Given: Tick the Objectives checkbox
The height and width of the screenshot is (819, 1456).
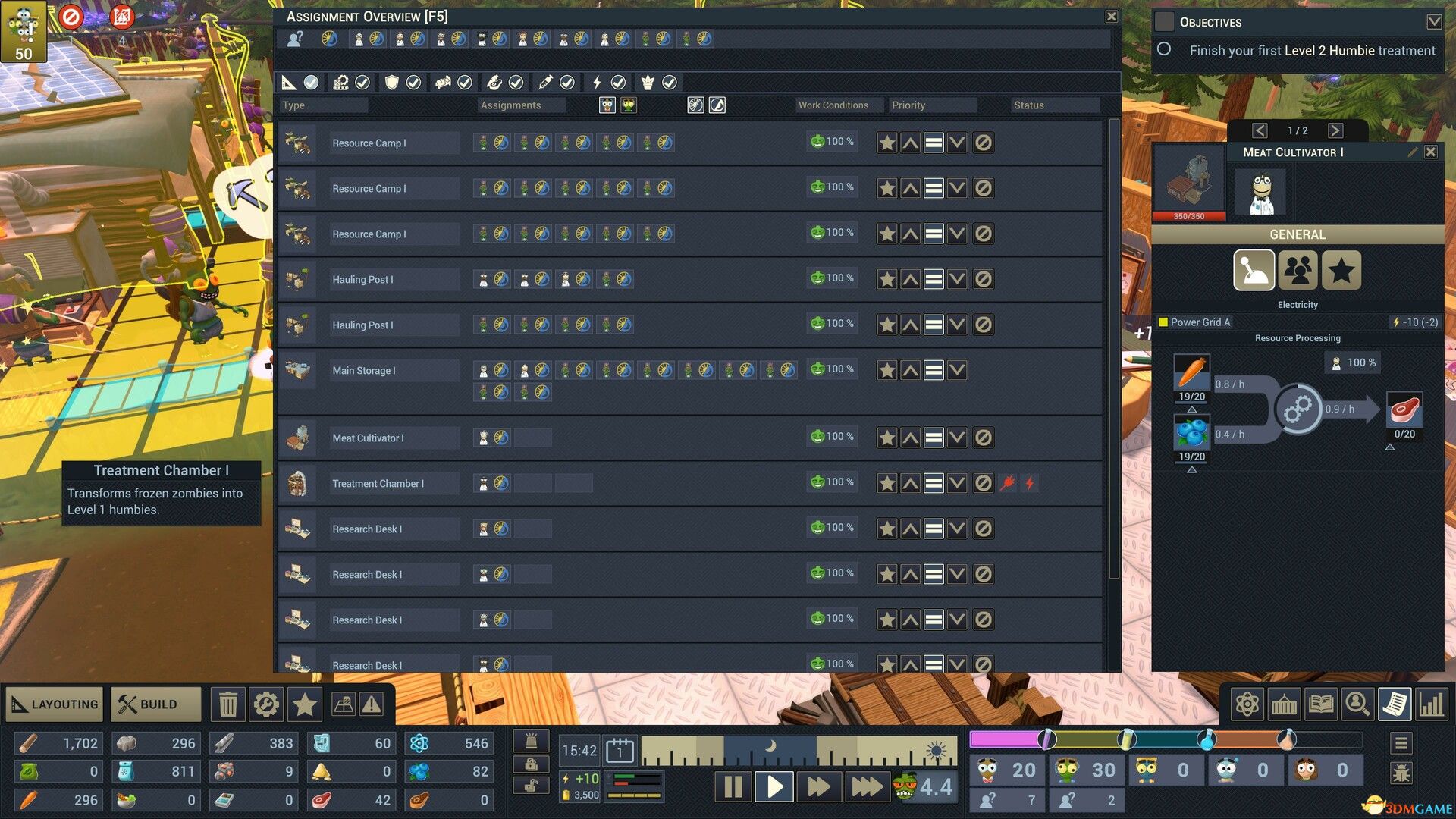Looking at the screenshot, I should tap(1165, 22).
